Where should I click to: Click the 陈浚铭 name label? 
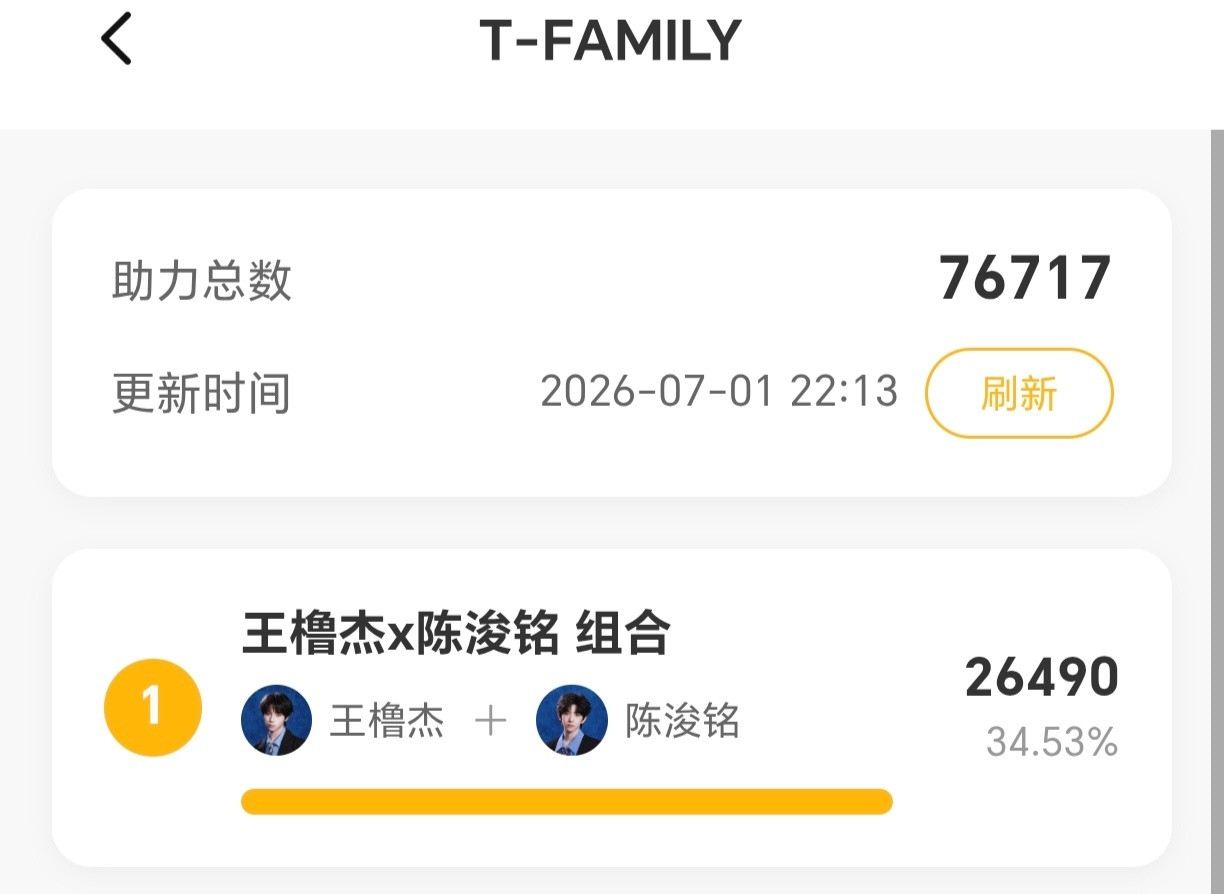coord(683,721)
